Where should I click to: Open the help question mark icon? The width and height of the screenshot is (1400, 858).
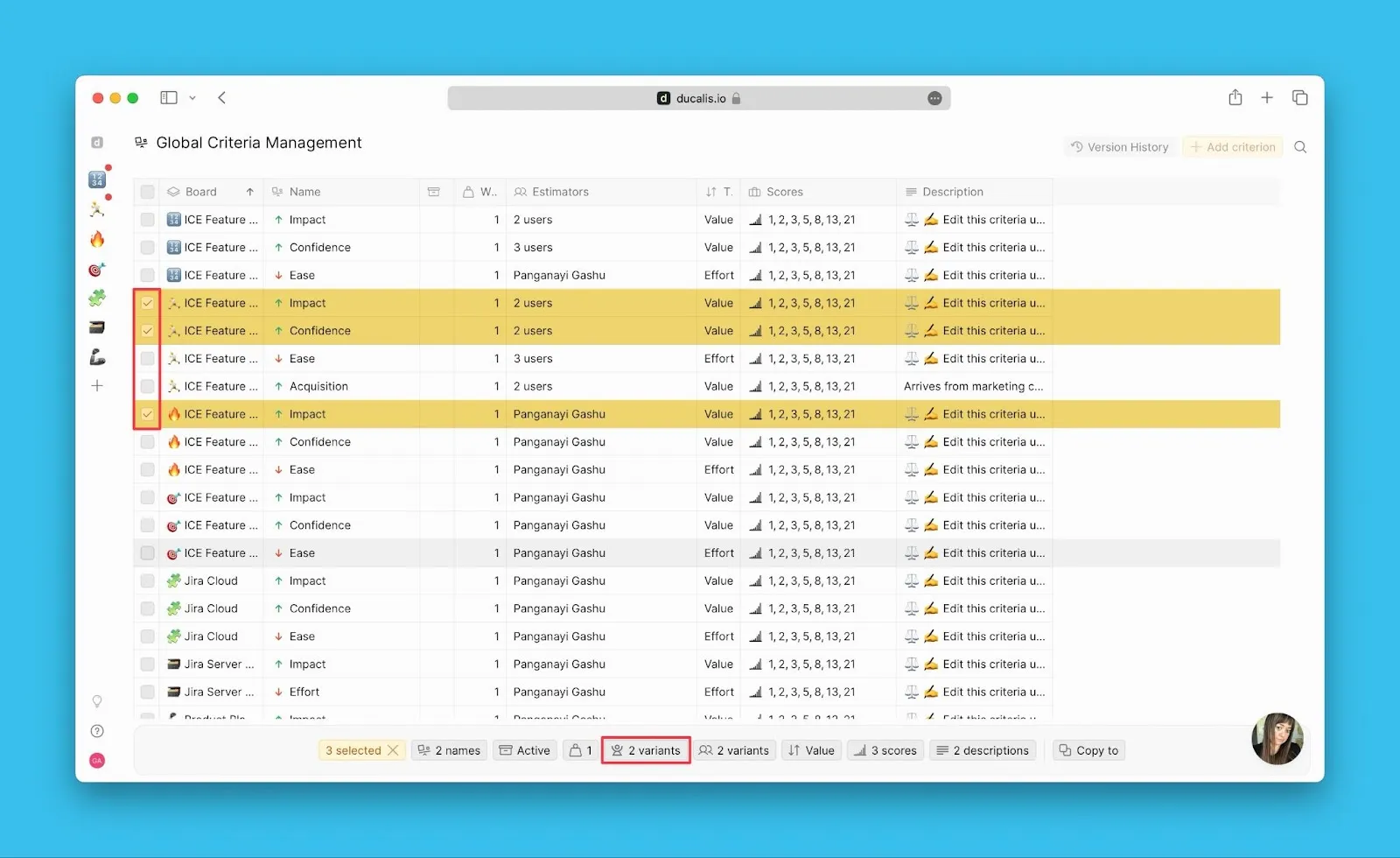[x=97, y=731]
